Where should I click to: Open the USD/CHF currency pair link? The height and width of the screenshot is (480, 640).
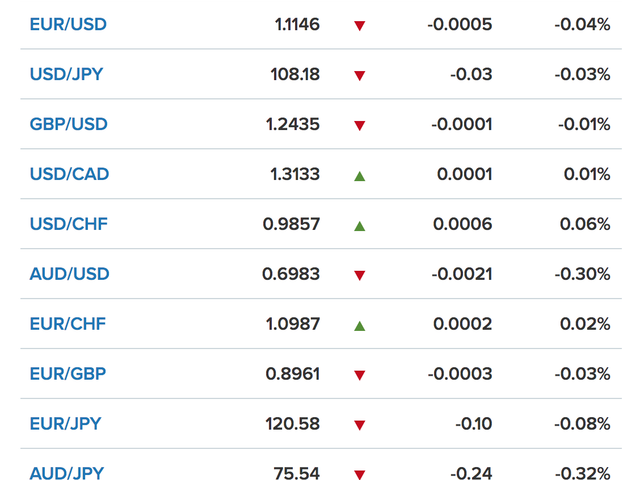68,224
